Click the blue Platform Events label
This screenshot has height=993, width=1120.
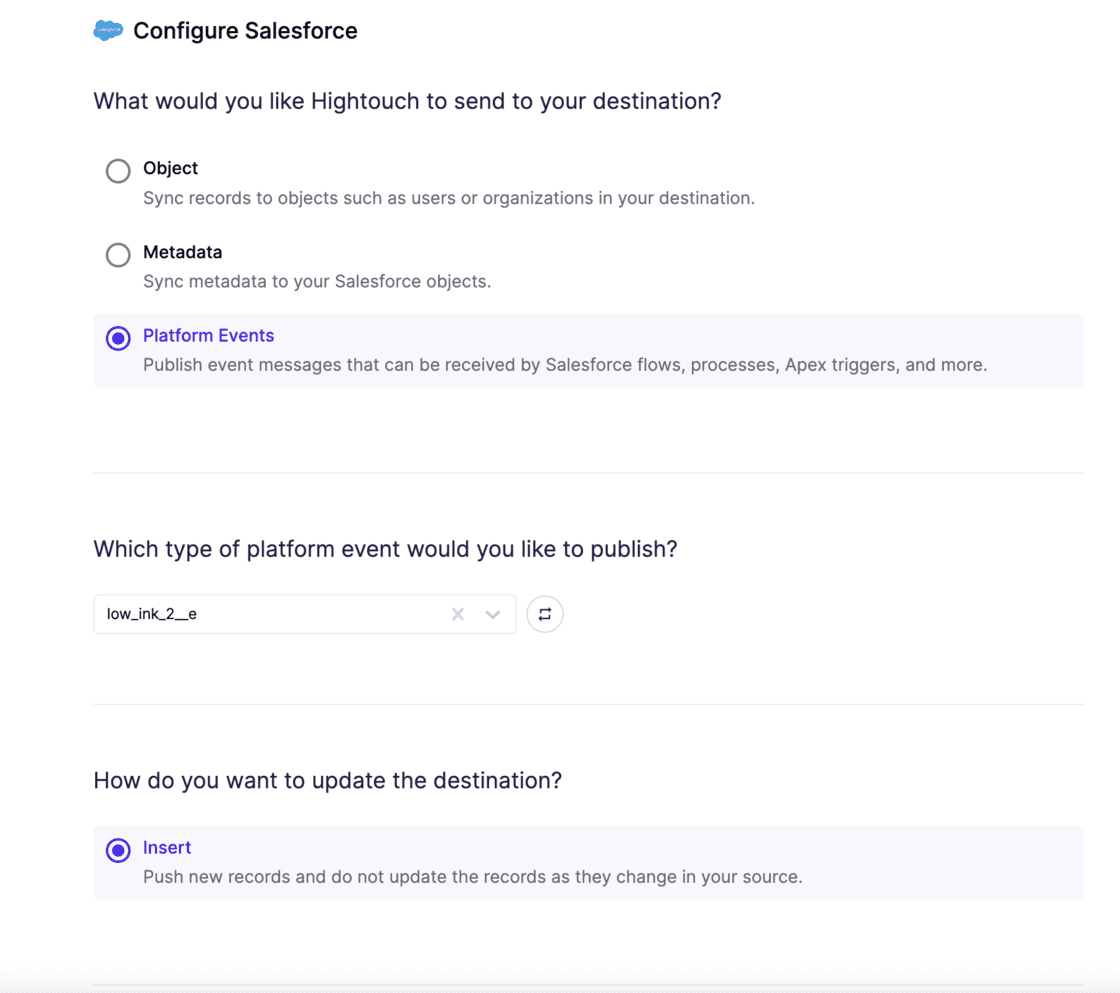click(x=208, y=335)
